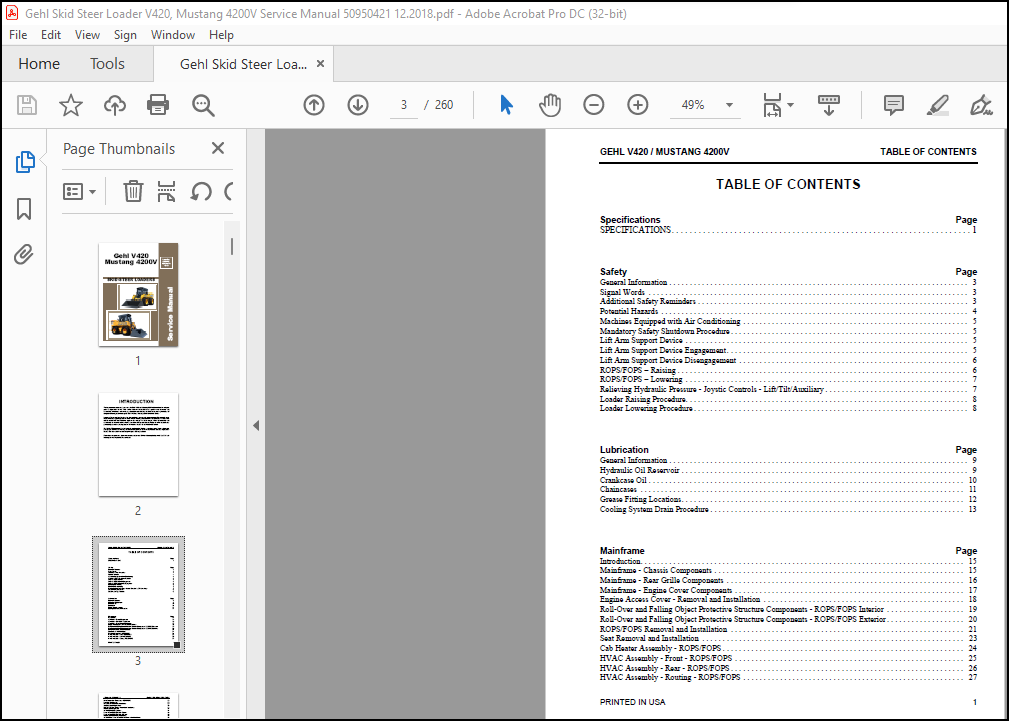Click the read mode keyboard-arrow icon

click(x=829, y=105)
